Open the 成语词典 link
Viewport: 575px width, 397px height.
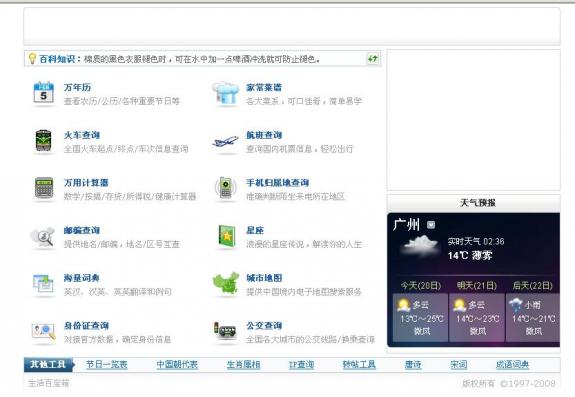click(512, 364)
